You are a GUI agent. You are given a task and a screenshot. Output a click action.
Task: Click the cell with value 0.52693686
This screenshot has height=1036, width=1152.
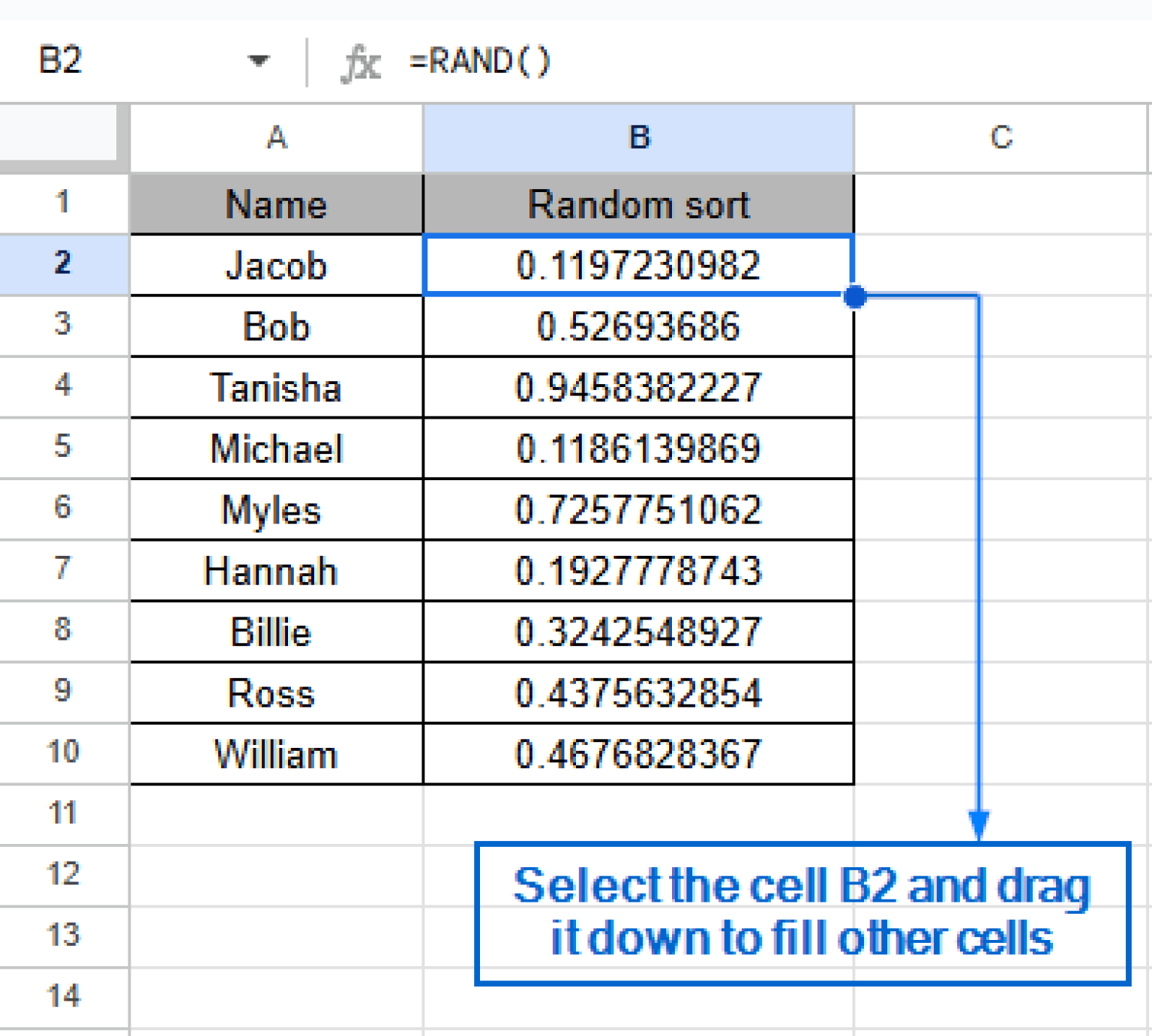coord(638,326)
